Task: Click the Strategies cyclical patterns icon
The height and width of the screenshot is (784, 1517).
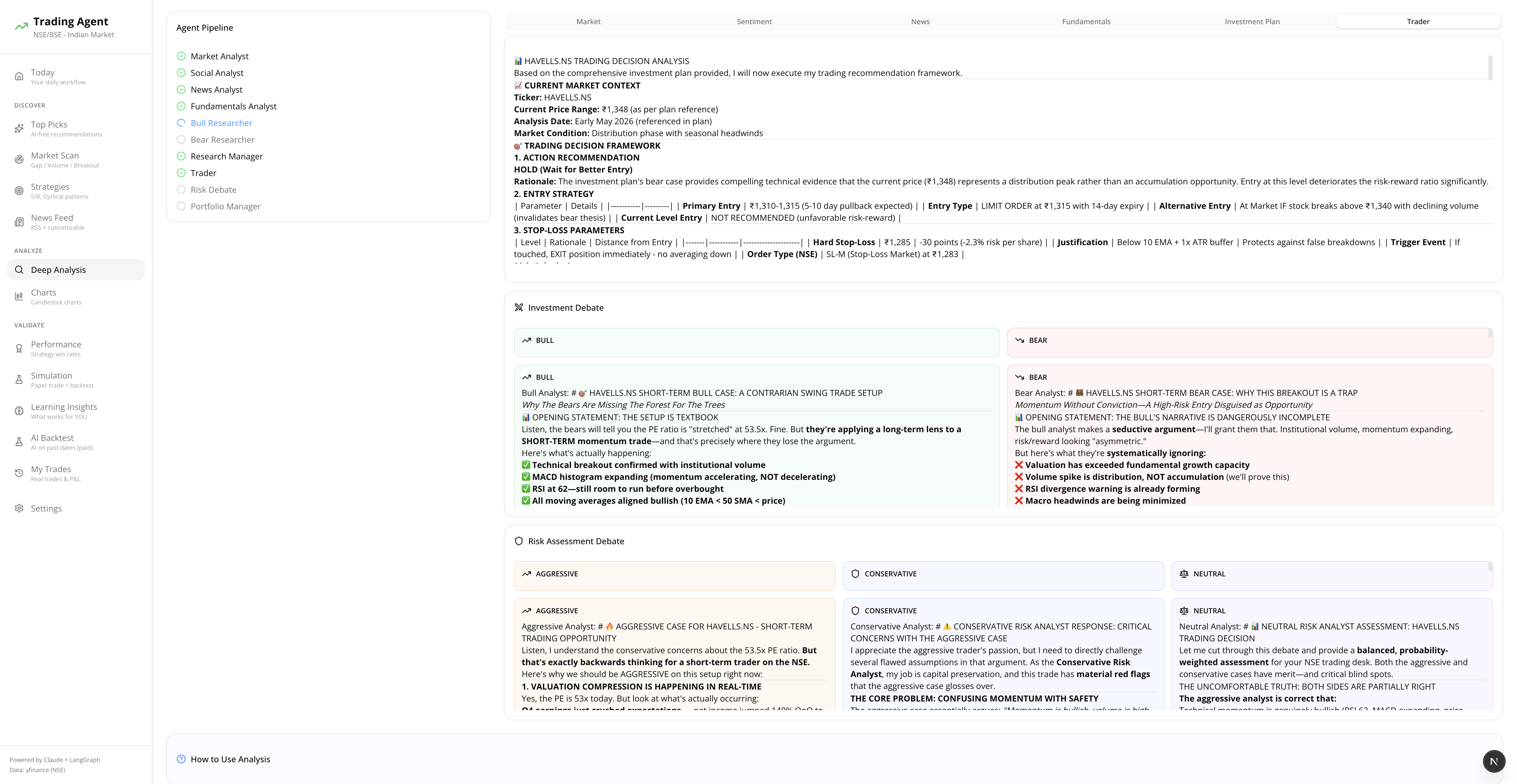Action: 19,191
